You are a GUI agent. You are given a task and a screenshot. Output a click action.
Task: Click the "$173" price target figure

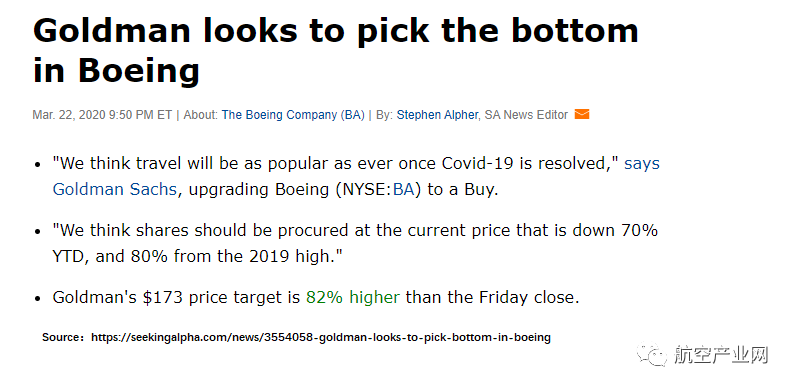pos(162,297)
